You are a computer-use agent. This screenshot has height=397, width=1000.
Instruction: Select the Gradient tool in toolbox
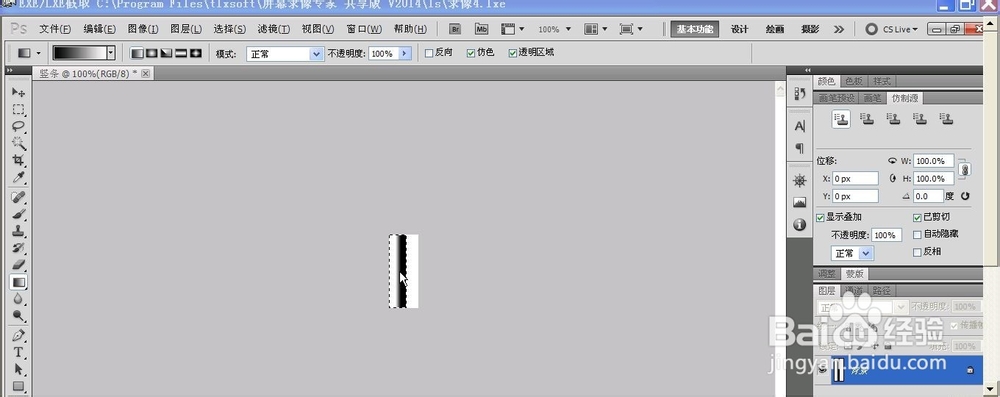(18, 281)
